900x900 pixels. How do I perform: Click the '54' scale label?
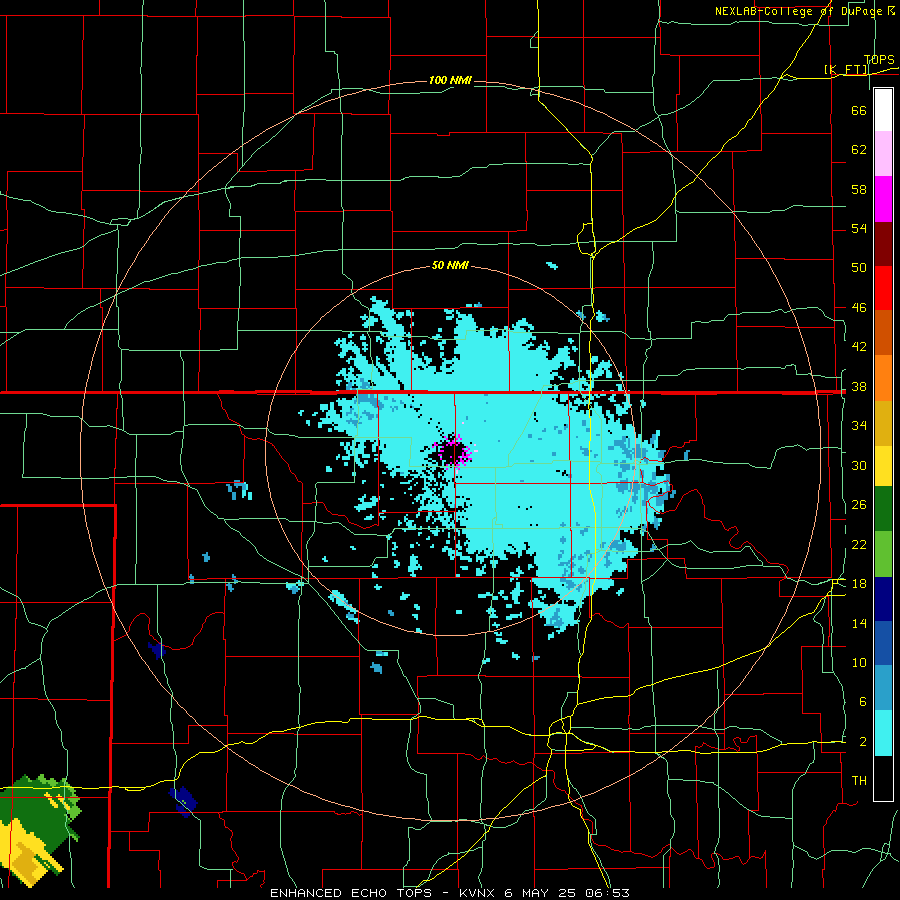click(859, 228)
